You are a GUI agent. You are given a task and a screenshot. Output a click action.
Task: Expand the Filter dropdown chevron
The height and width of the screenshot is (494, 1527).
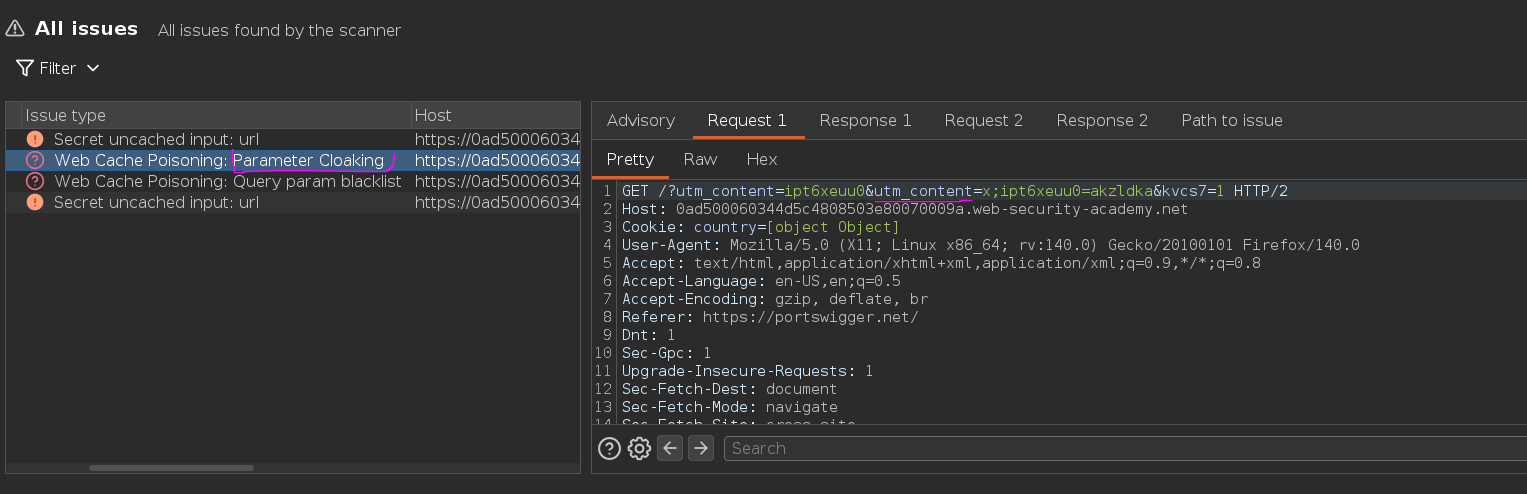93,68
